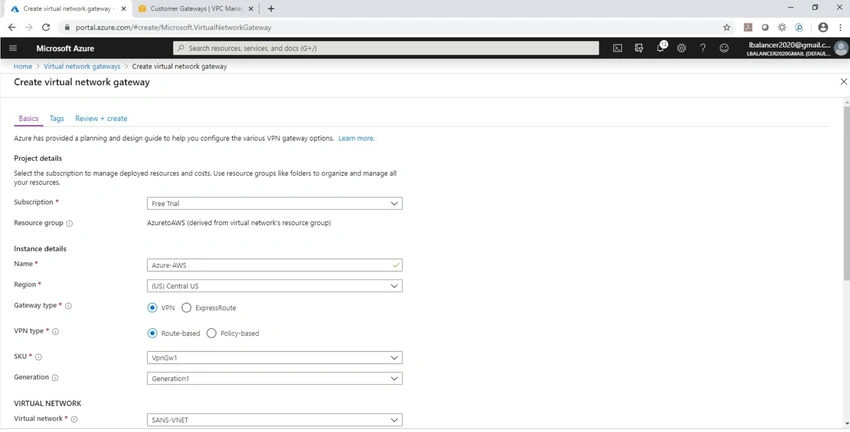This screenshot has width=850, height=432.
Task: Click the blue circular extension icon
Action: pos(799,27)
